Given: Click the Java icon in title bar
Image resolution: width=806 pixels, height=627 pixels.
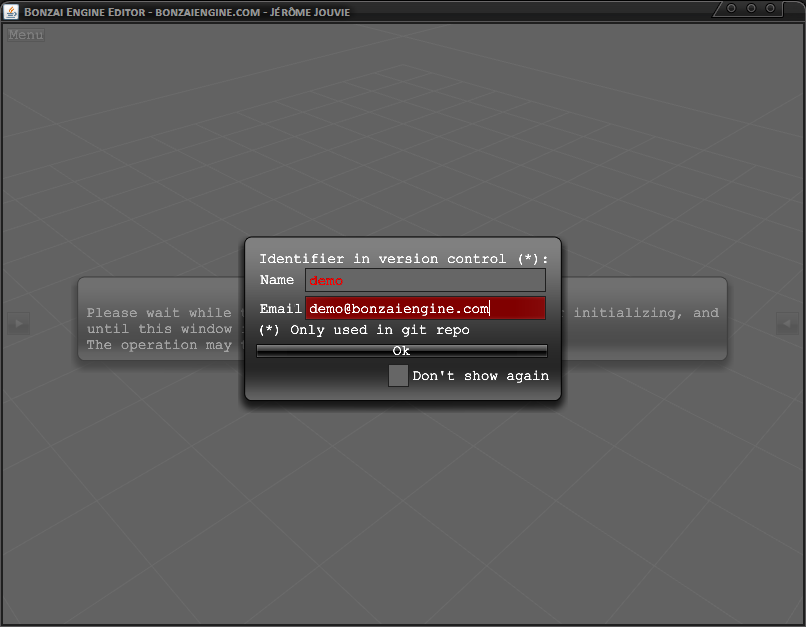Looking at the screenshot, I should [x=12, y=11].
